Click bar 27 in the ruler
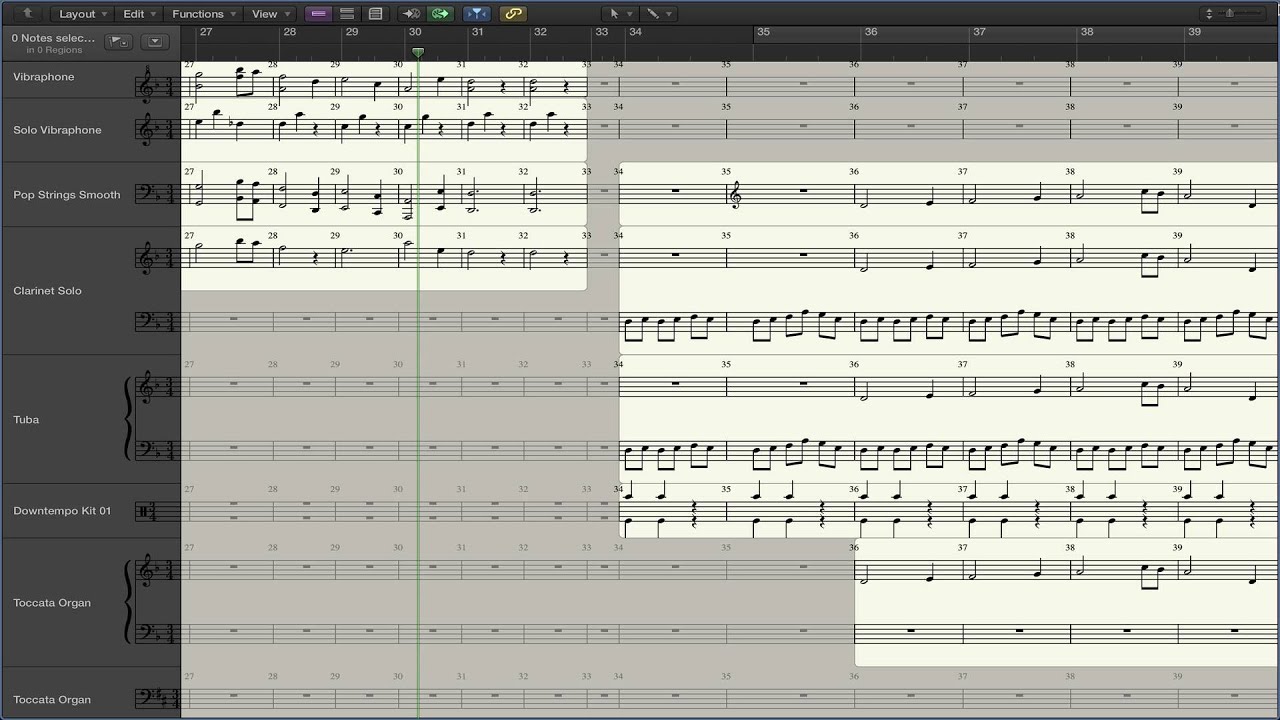This screenshot has height=720, width=1280. point(206,32)
